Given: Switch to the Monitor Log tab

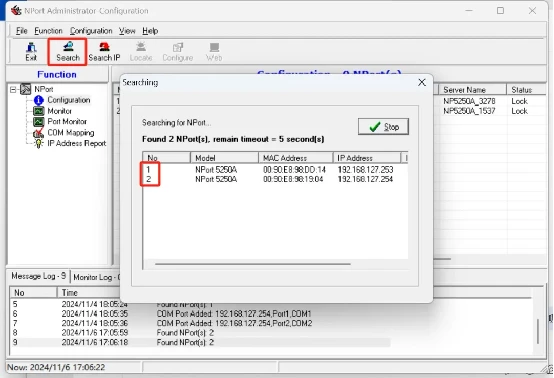Looking at the screenshot, I should pos(96,277).
